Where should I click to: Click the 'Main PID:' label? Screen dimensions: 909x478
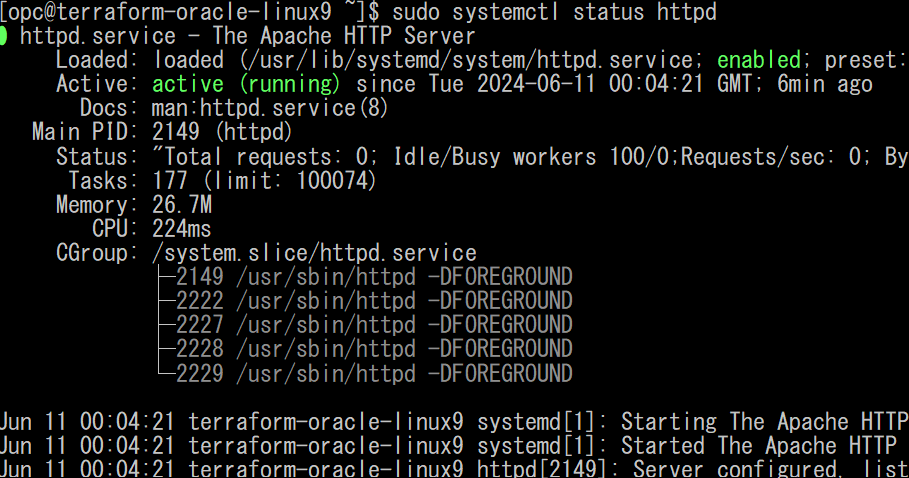(85, 133)
